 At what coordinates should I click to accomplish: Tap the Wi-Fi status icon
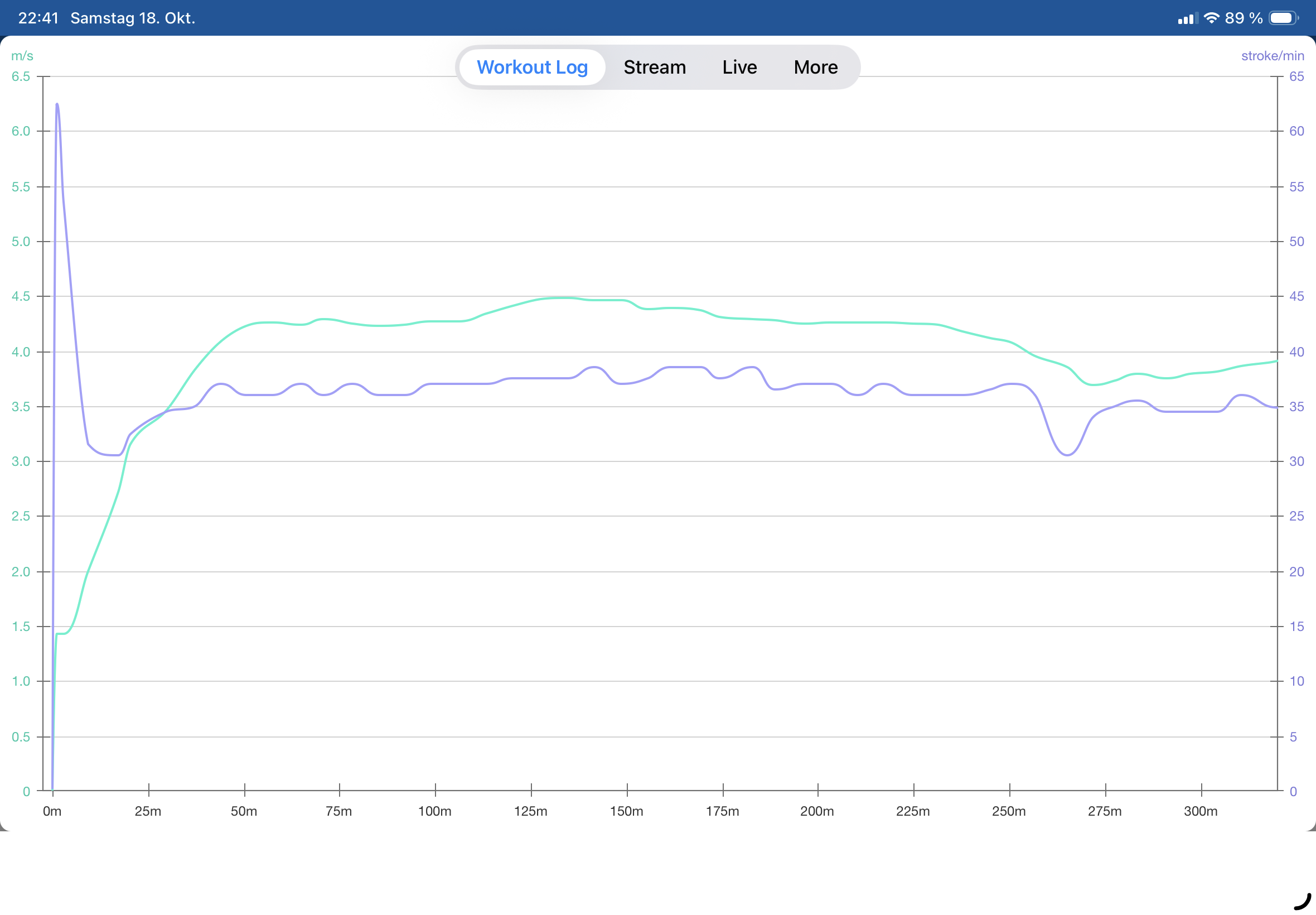pos(1211,18)
